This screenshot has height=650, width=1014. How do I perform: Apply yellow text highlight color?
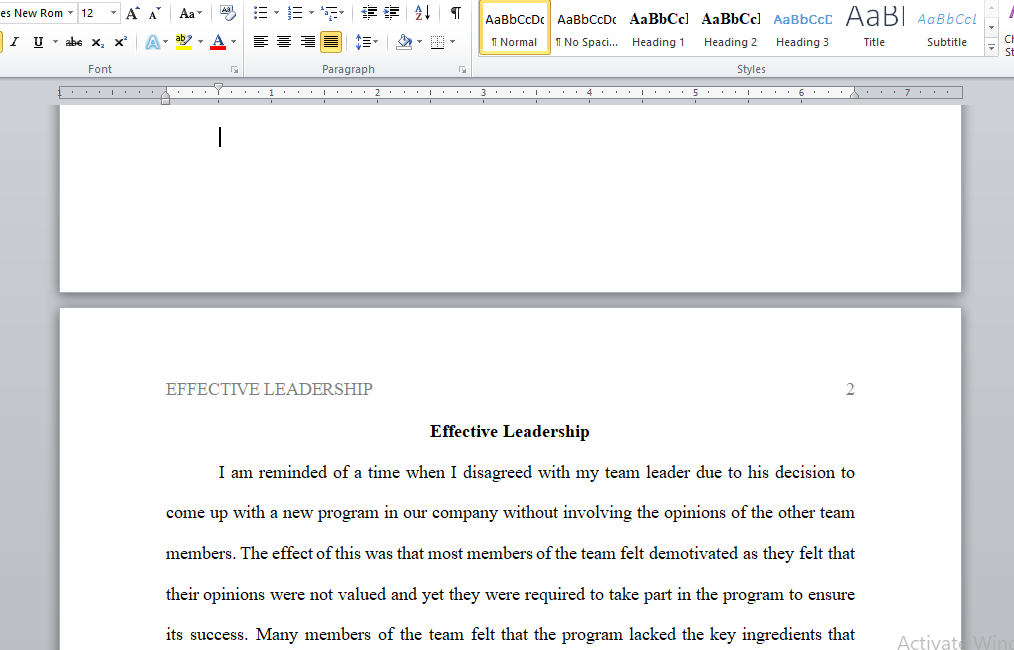[x=184, y=42]
